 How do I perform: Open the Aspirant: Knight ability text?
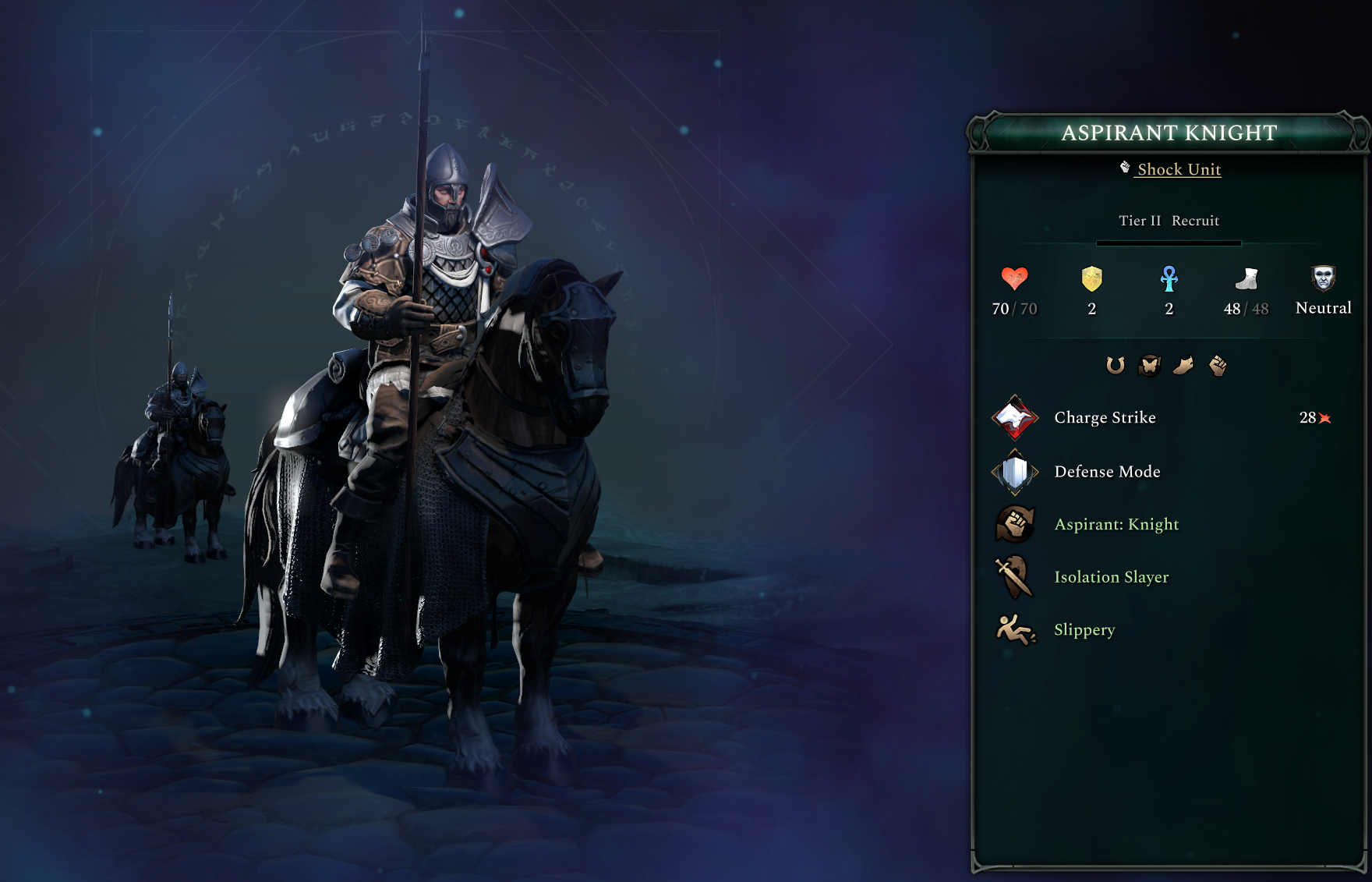(1116, 525)
